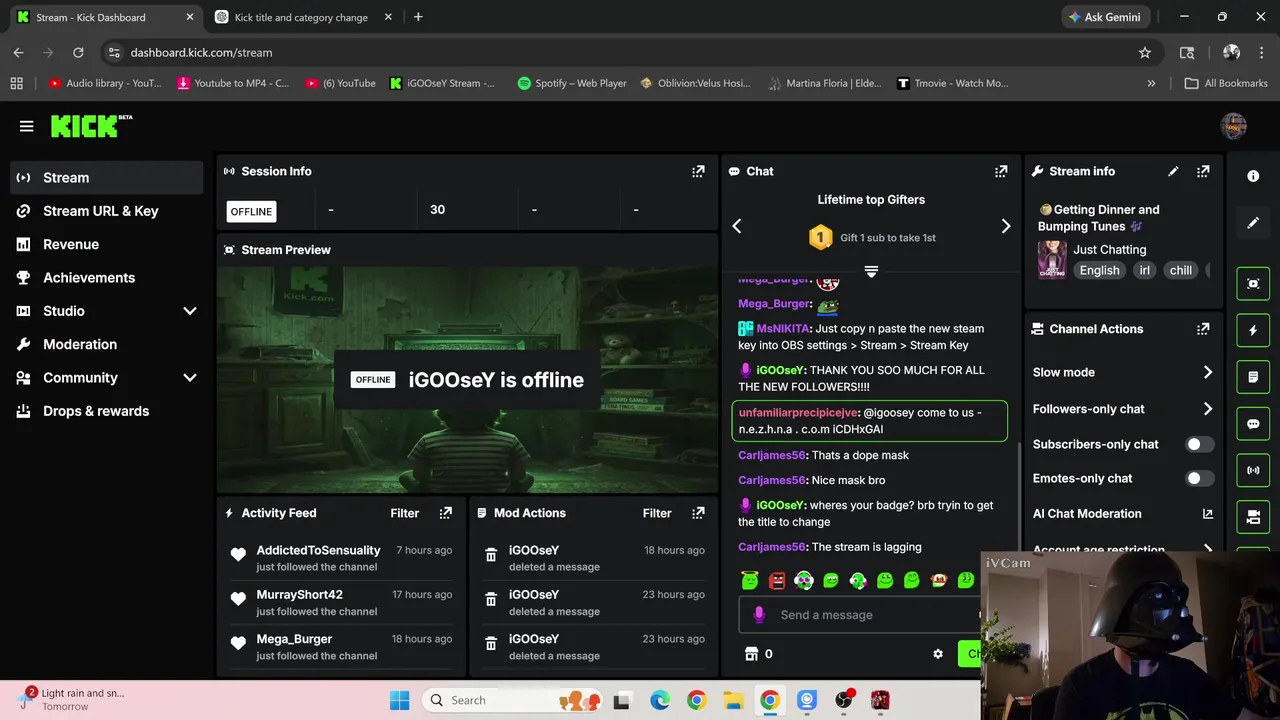Open AI Chat Moderation external link
Image resolution: width=1280 pixels, height=720 pixels.
click(1207, 514)
